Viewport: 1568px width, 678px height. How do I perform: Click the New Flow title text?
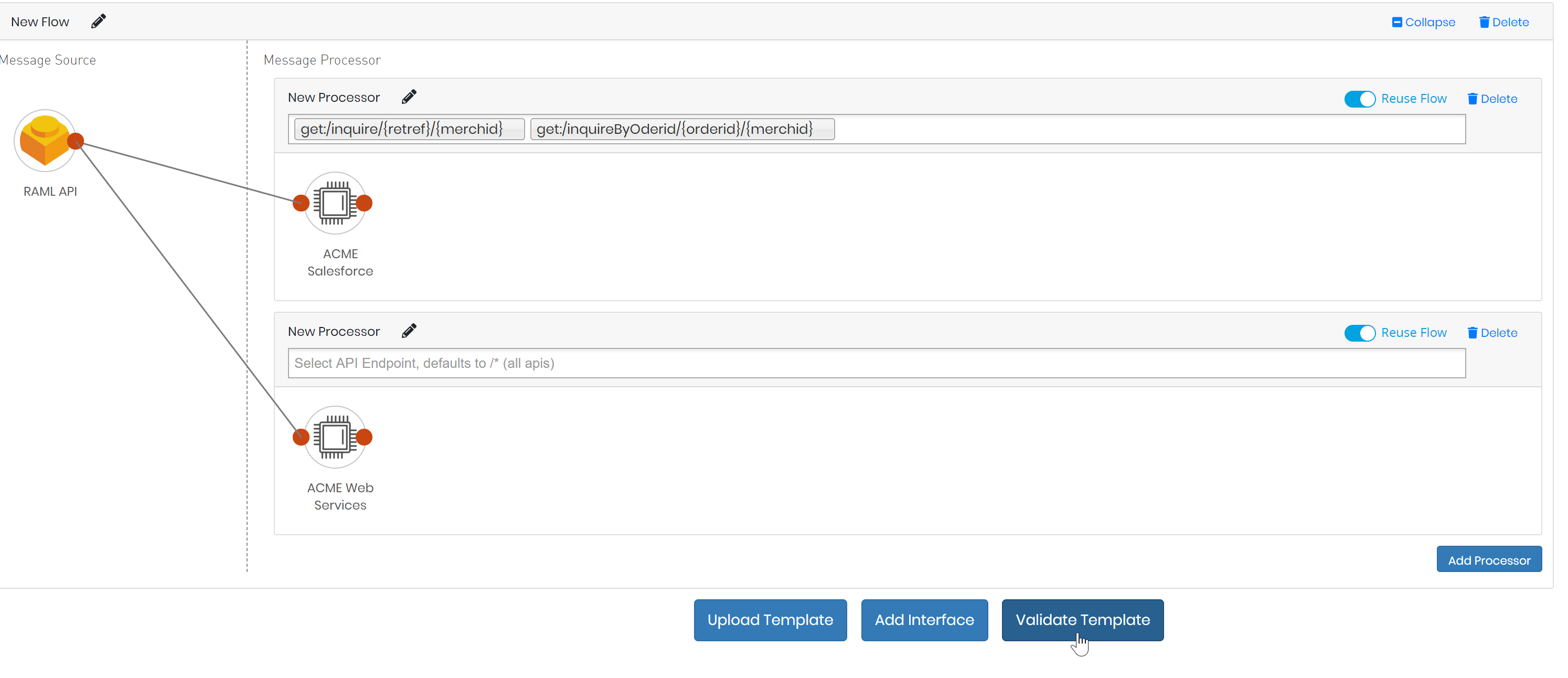pos(40,22)
